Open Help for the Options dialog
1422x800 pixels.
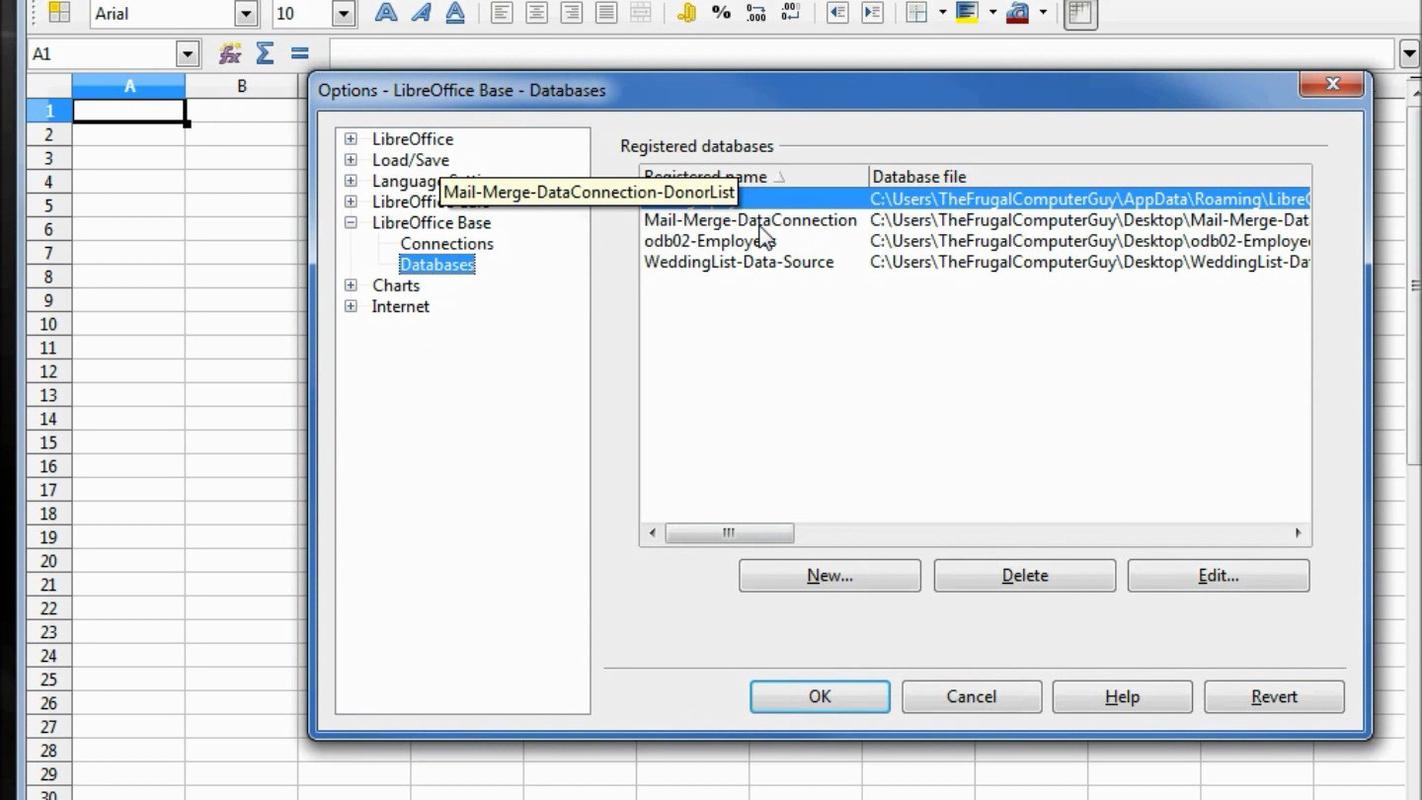(1122, 697)
